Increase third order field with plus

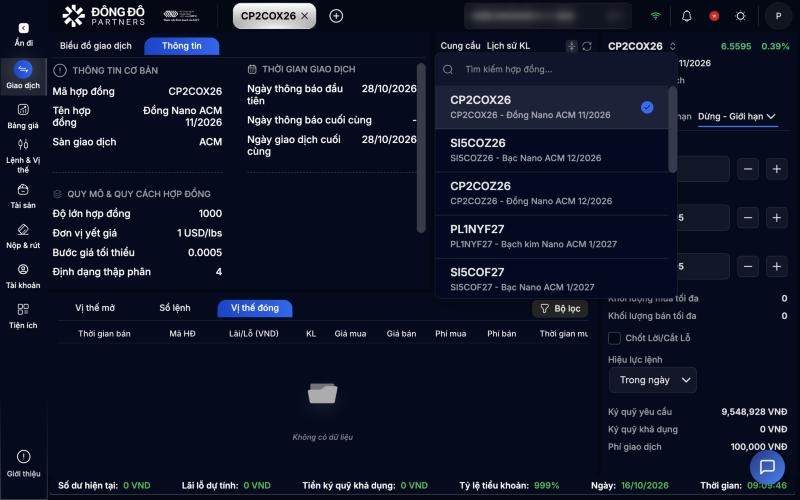coord(777,267)
